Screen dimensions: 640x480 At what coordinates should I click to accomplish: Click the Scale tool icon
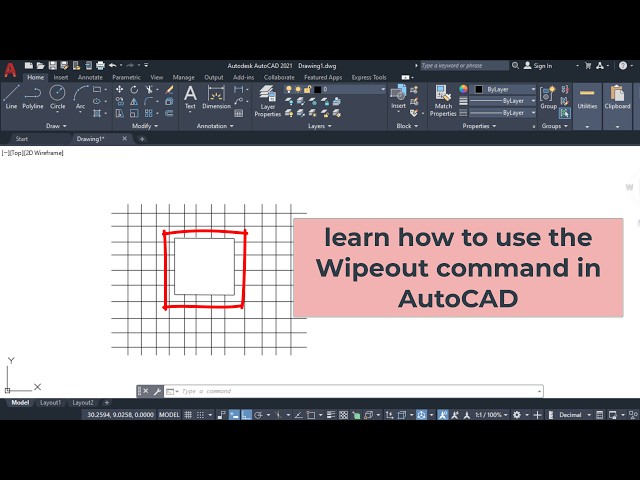134,113
